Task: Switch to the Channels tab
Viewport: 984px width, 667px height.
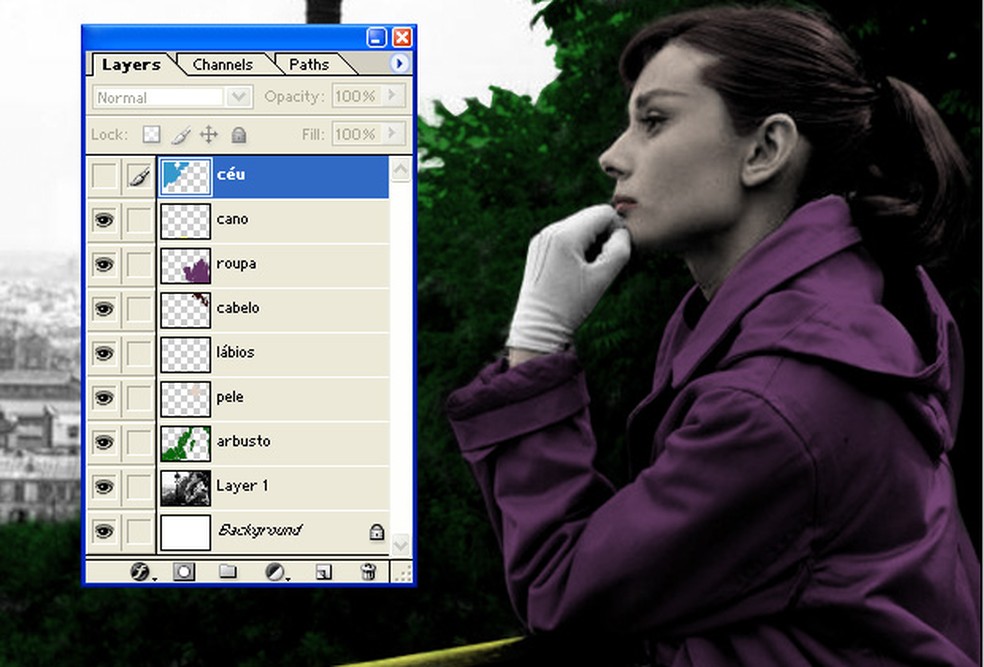Action: (222, 64)
